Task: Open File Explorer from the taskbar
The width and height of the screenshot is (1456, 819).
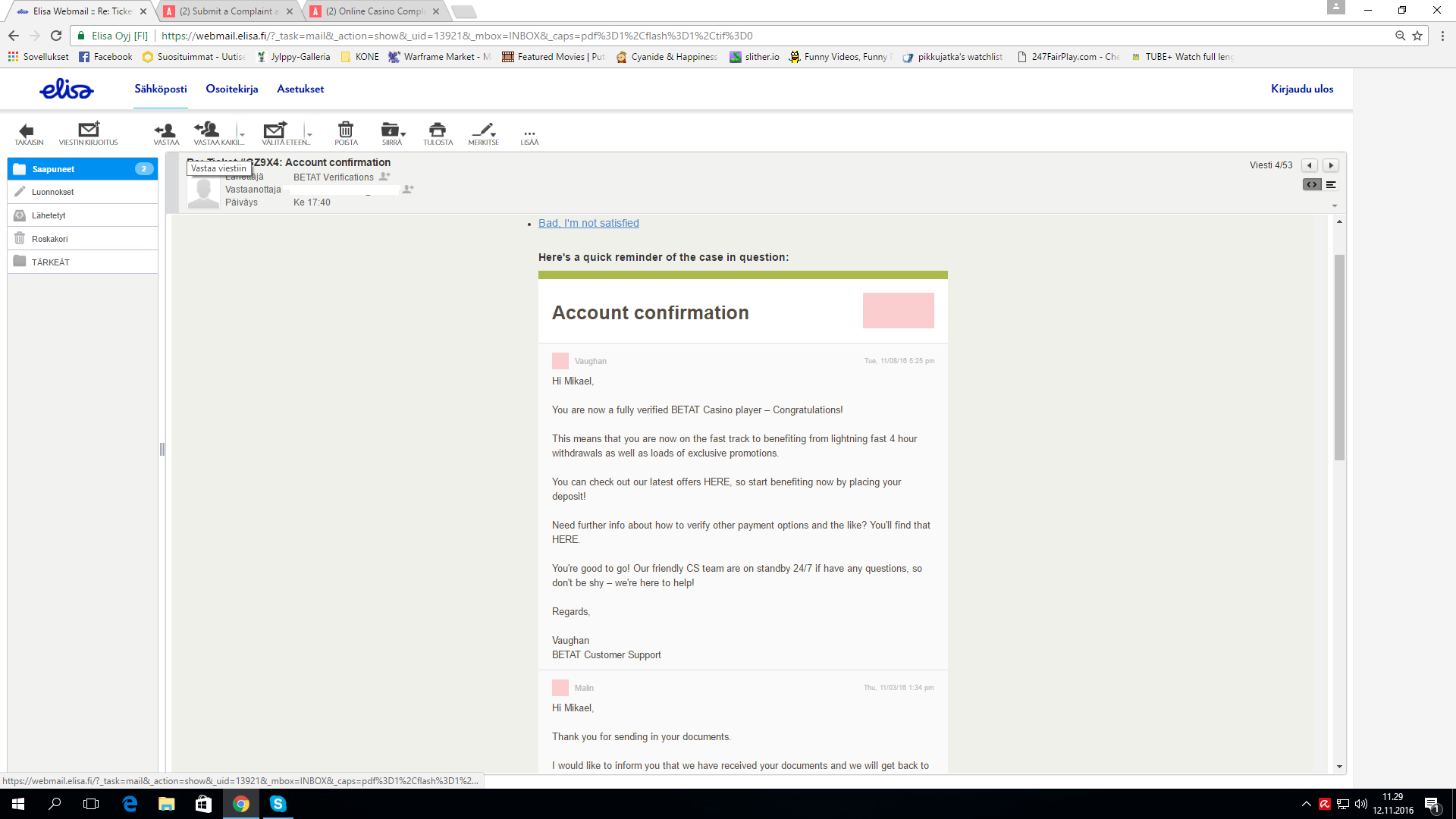Action: (167, 804)
